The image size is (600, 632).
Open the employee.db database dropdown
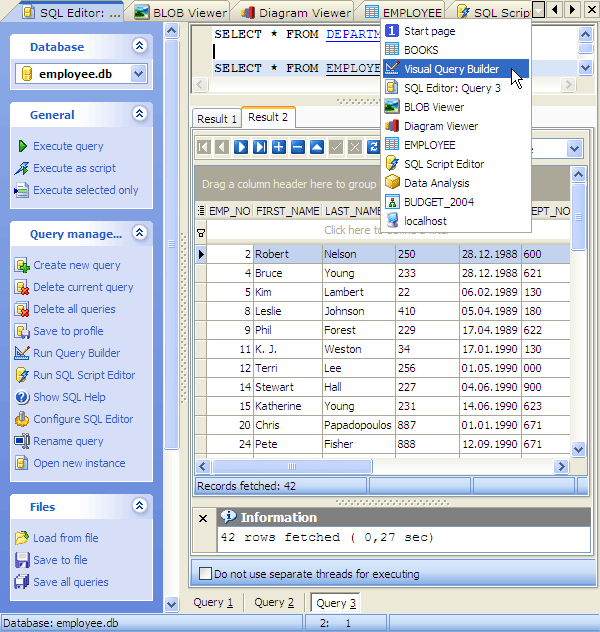[139, 74]
